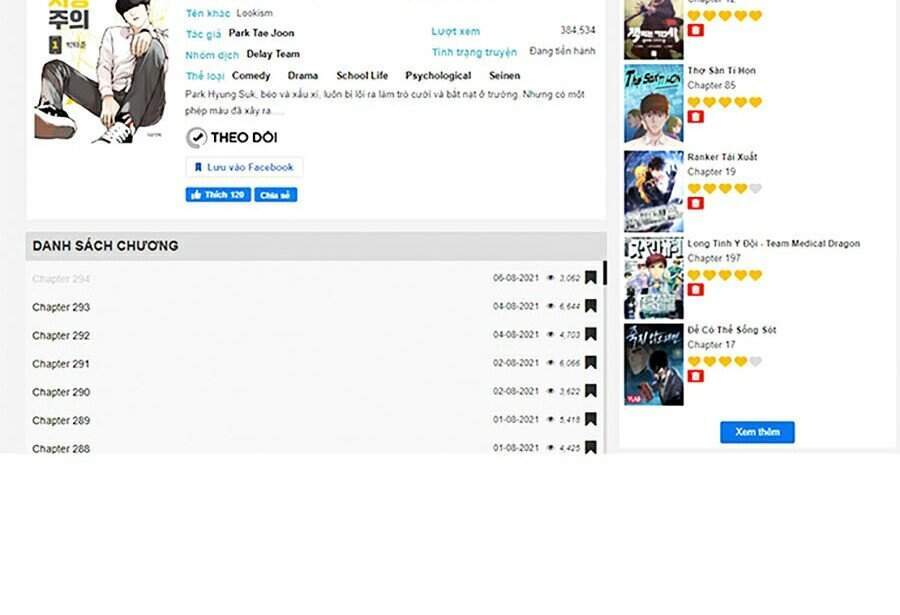Click the eye views icon for Chapter 292

point(550,335)
